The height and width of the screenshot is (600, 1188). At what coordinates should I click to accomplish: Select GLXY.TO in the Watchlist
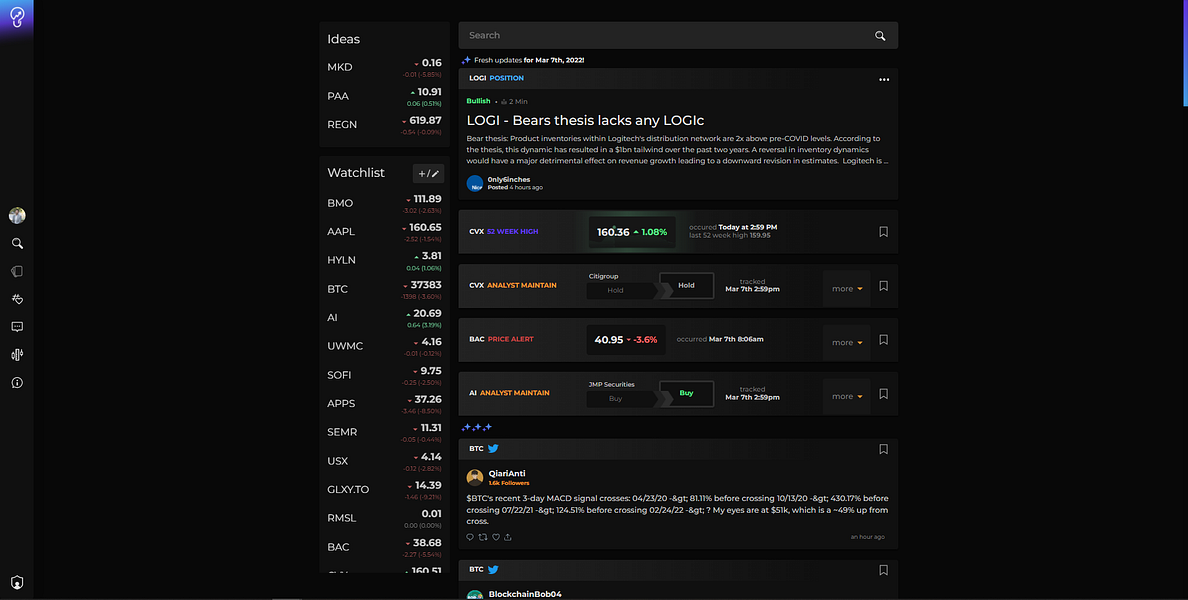tap(384, 489)
